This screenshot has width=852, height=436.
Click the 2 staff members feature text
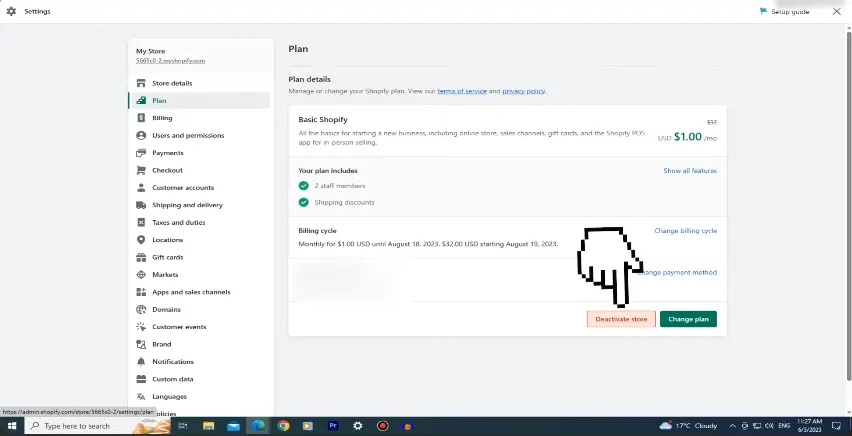click(x=340, y=186)
